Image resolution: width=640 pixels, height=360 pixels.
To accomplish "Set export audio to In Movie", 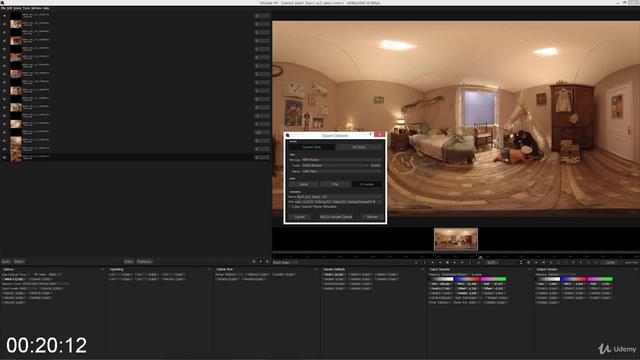I will 367,184.
